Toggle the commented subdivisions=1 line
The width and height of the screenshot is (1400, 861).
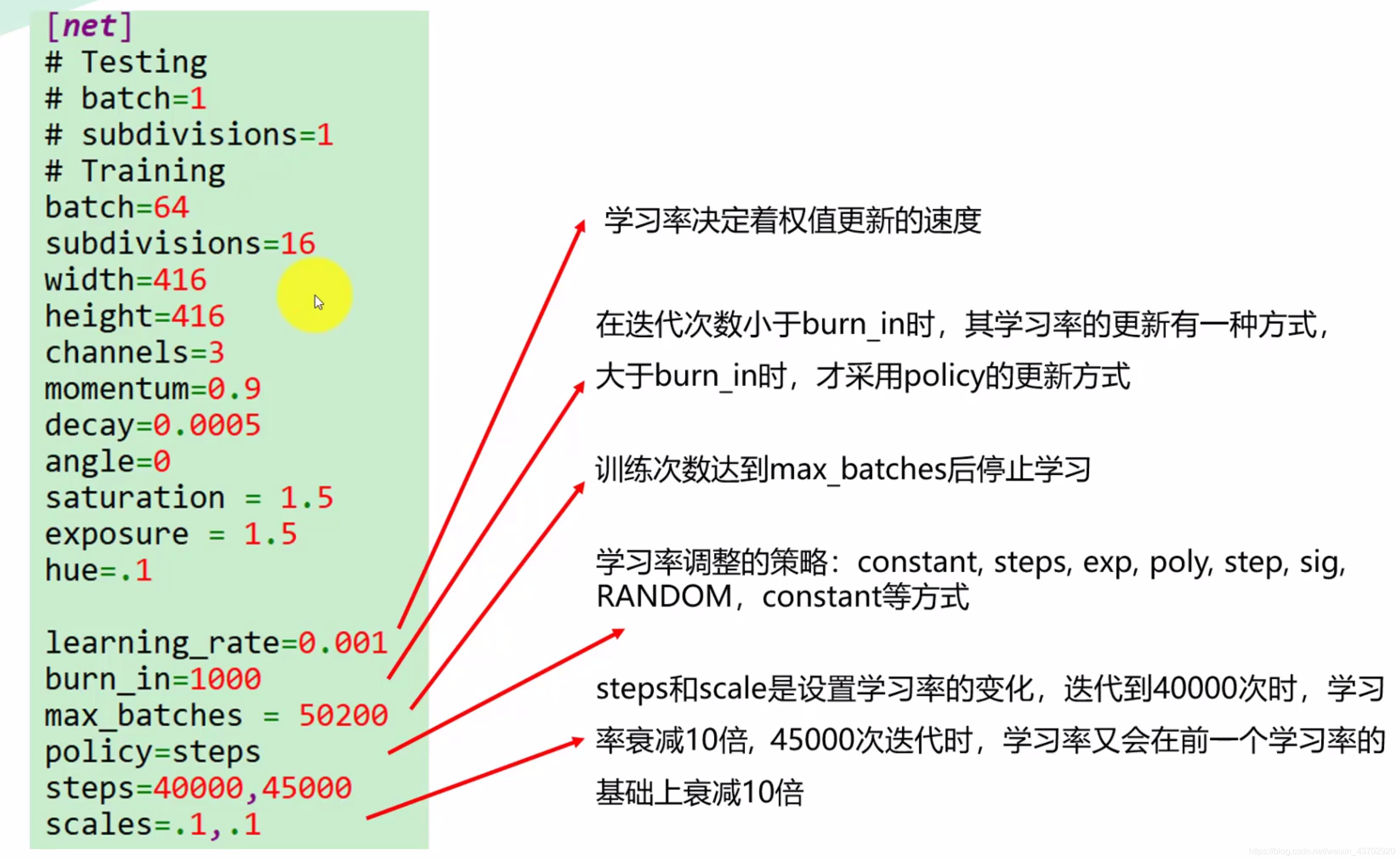[x=189, y=134]
